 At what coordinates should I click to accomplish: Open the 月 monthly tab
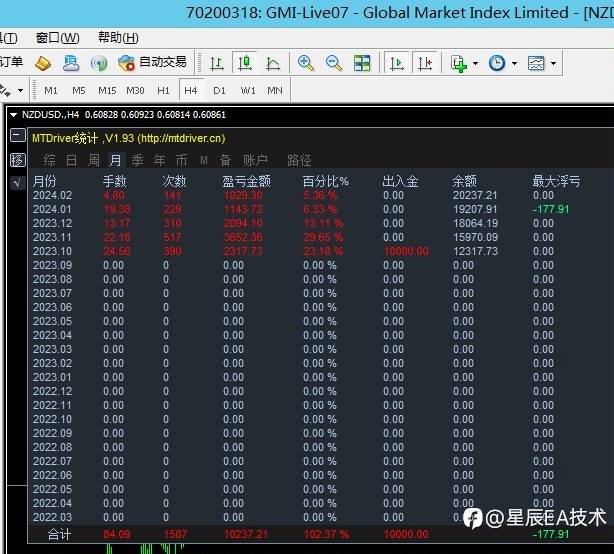[x=116, y=160]
